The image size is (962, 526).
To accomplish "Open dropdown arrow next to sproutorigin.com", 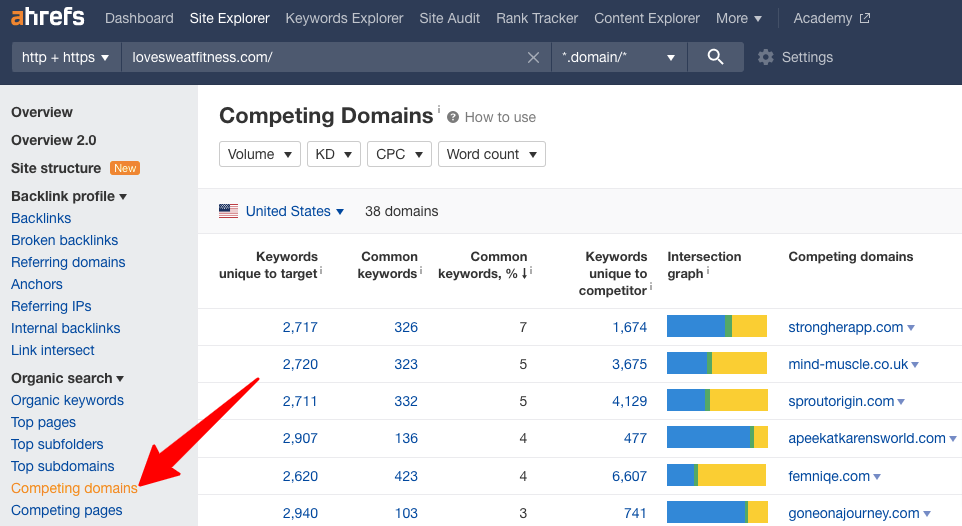I will [x=901, y=402].
